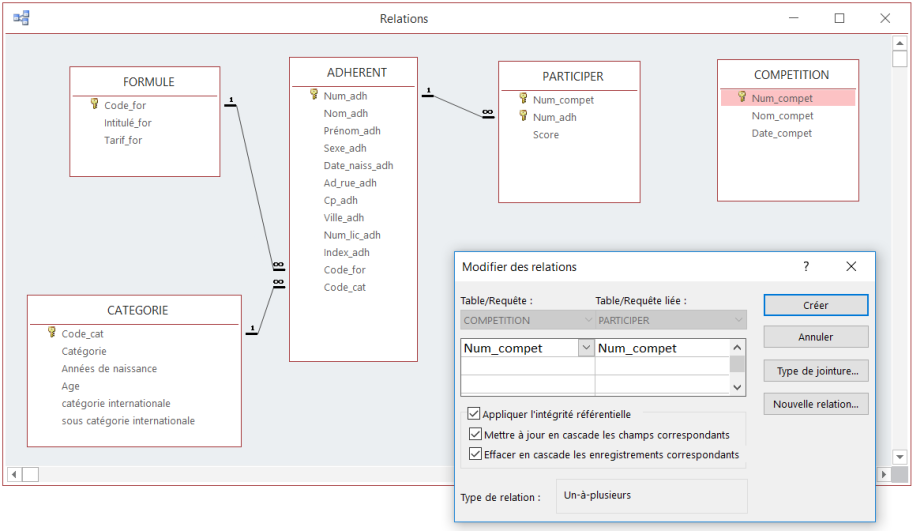Select Code_for field in ADHERENT table

(345, 270)
